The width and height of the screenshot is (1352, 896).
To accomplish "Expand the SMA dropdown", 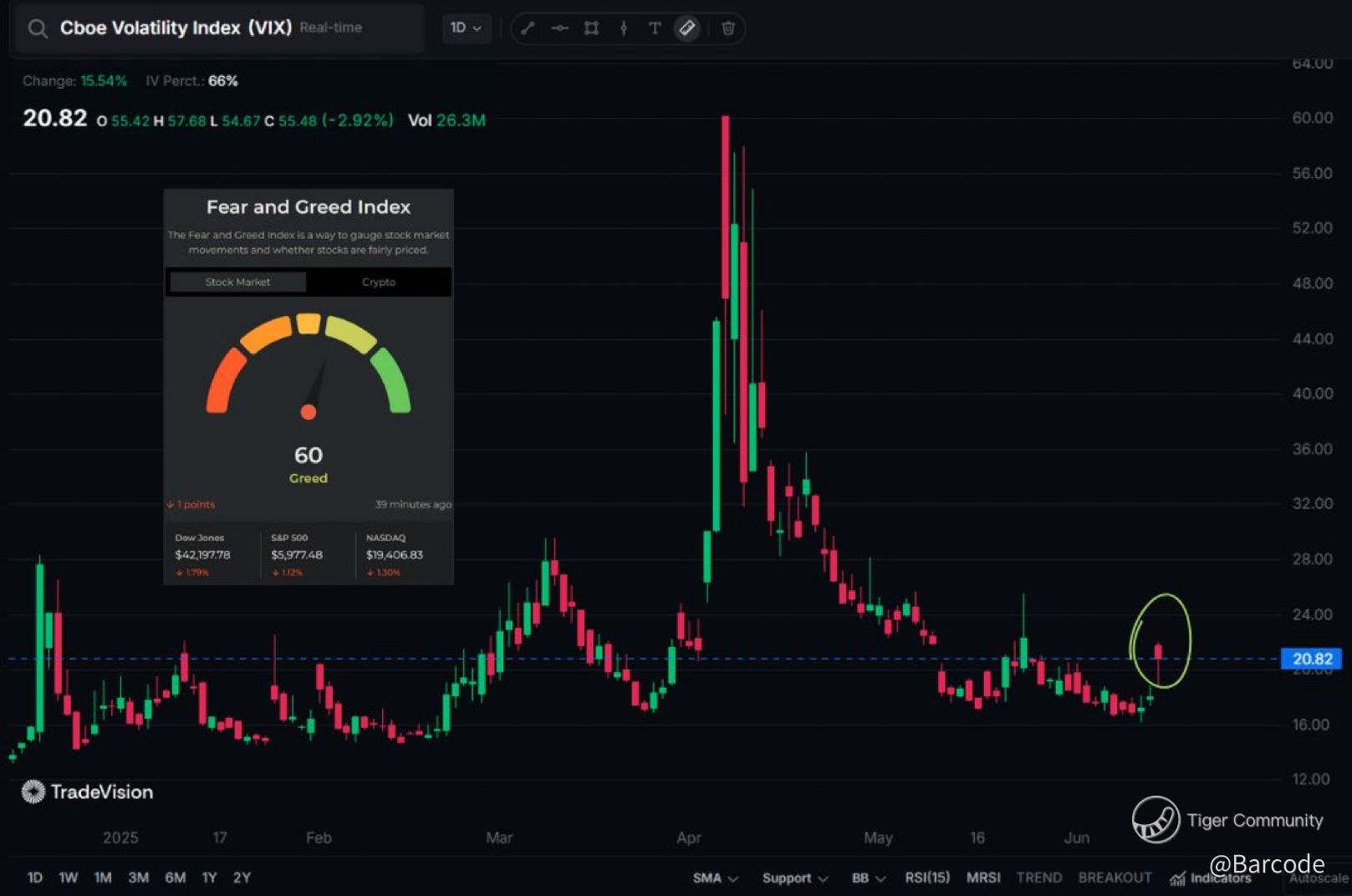I will pos(715,878).
